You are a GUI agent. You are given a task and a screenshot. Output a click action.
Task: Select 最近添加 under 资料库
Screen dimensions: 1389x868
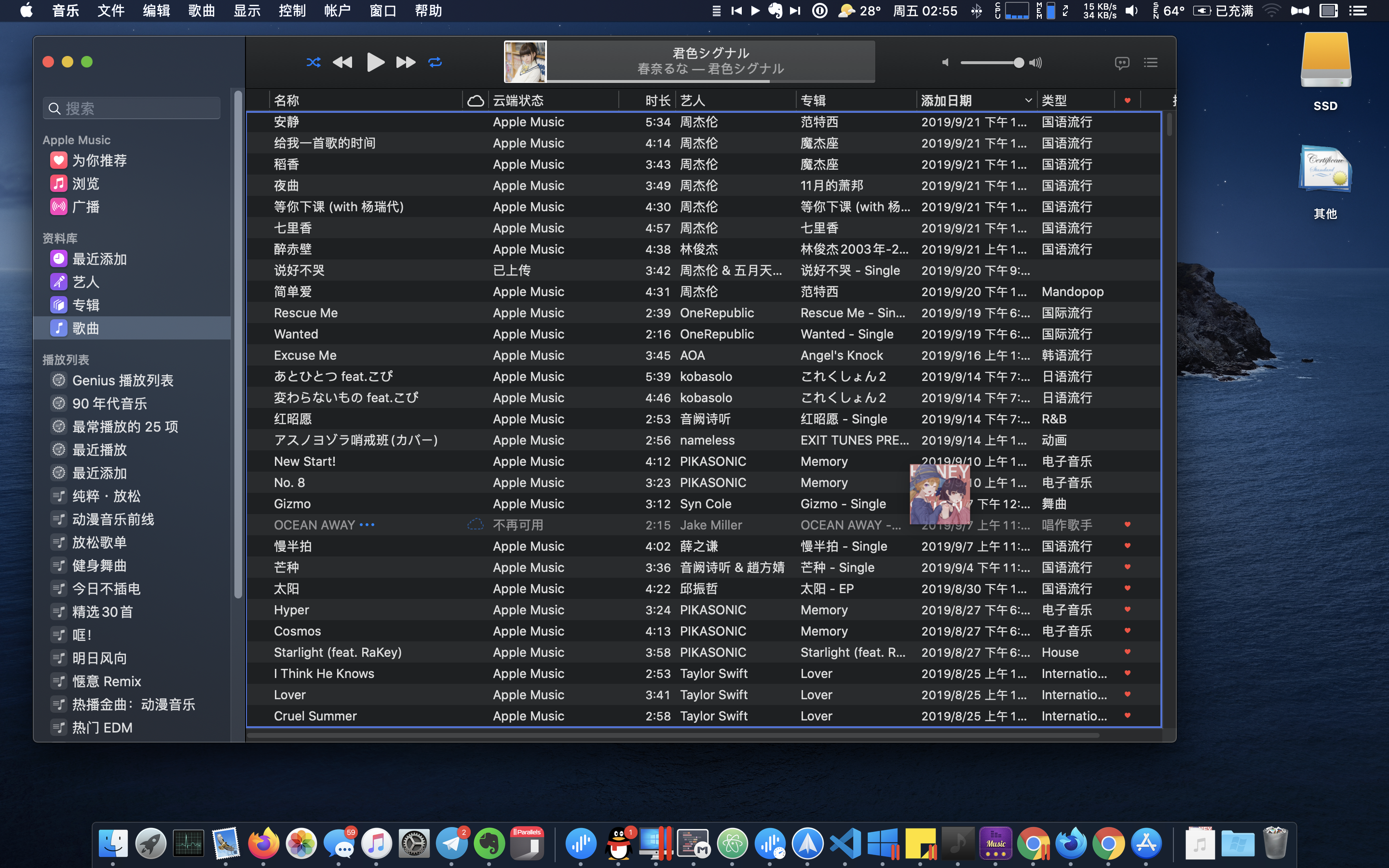point(99,259)
